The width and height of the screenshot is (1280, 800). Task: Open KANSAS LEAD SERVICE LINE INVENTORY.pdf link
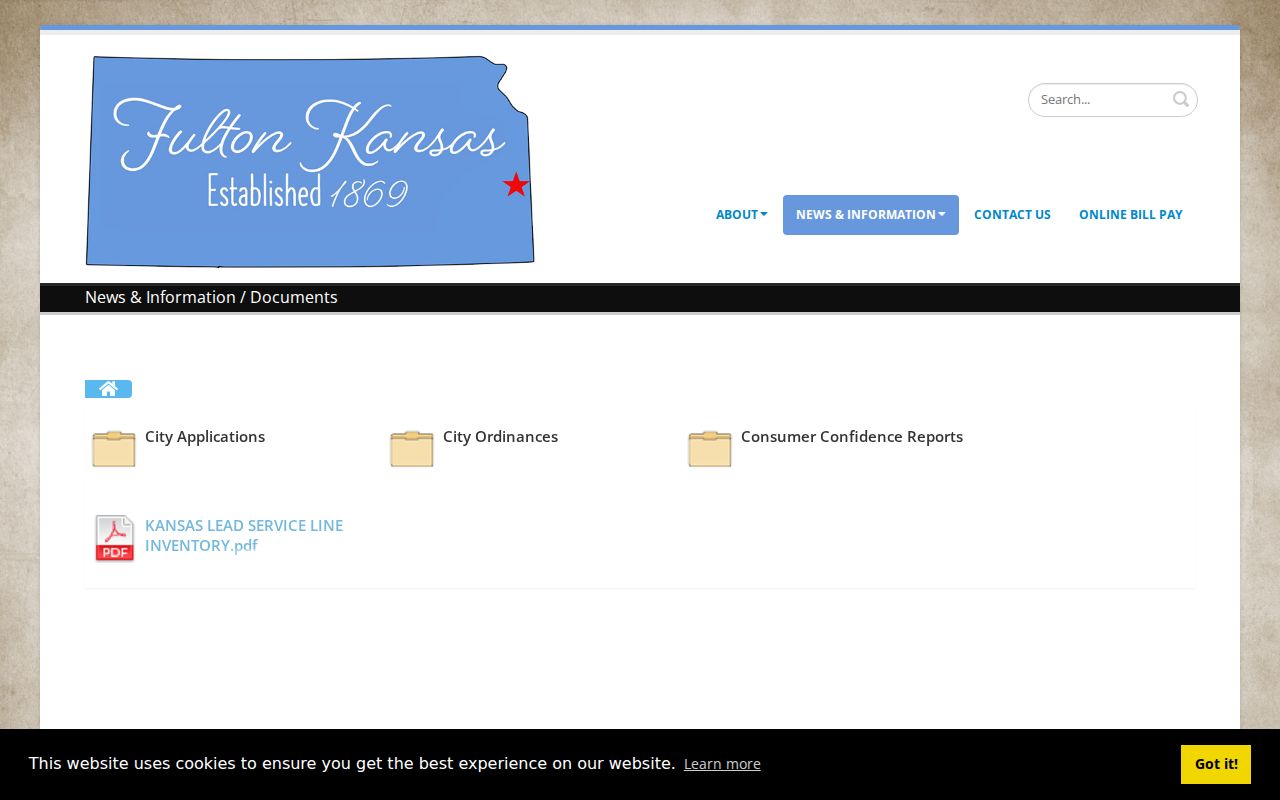[244, 535]
